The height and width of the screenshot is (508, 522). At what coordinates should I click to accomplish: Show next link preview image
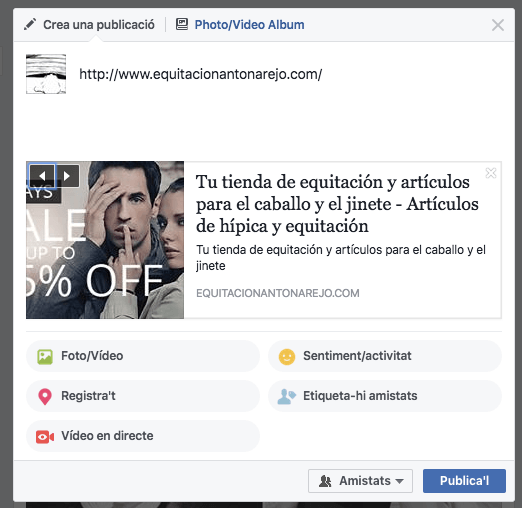[67, 176]
